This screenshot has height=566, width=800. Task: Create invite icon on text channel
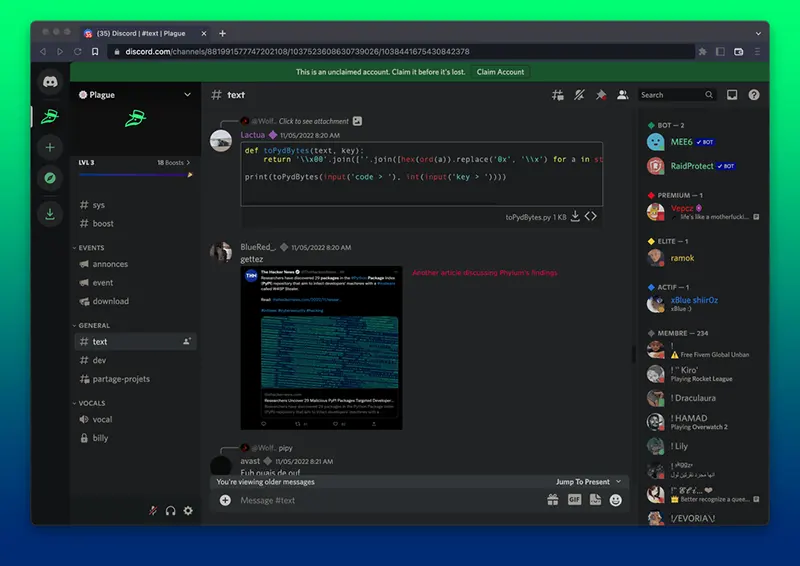[187, 341]
